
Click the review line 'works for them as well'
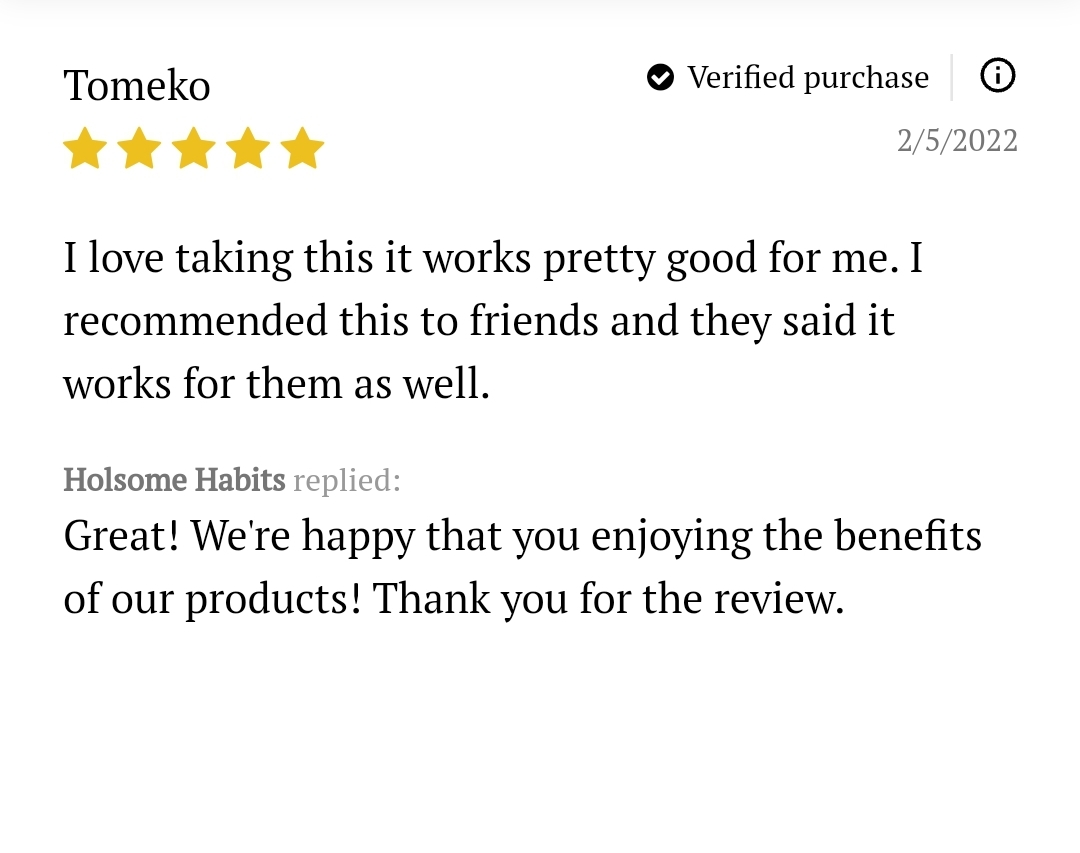coord(276,384)
